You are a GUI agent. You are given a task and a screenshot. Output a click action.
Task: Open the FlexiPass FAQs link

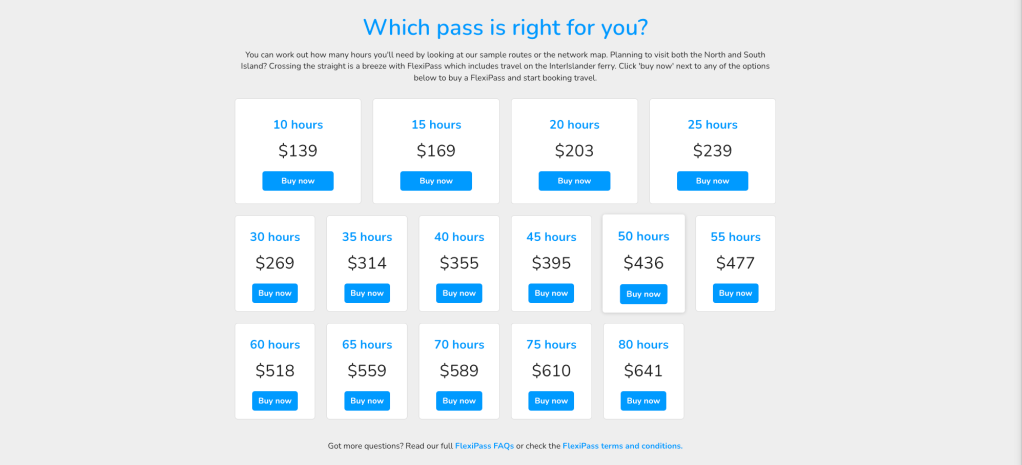coord(484,446)
